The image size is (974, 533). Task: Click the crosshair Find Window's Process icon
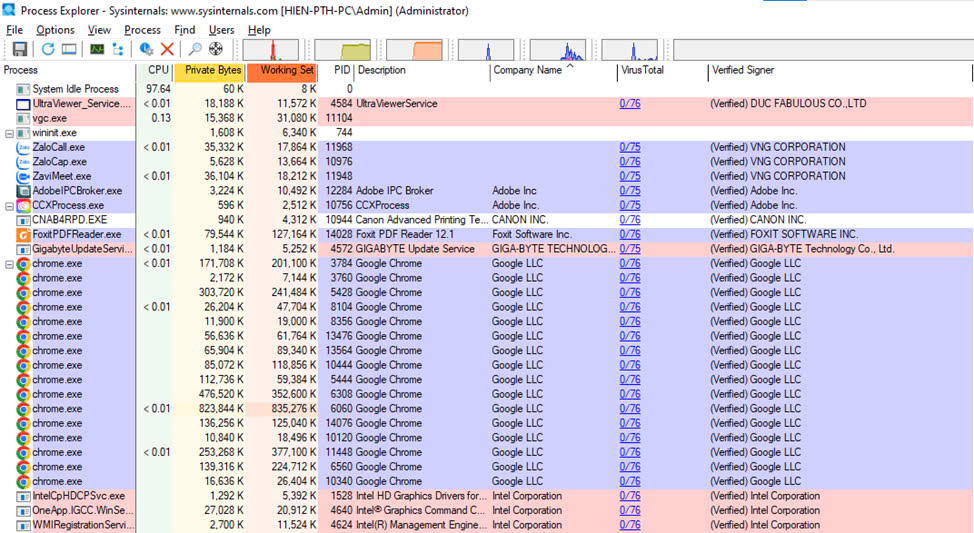[216, 49]
